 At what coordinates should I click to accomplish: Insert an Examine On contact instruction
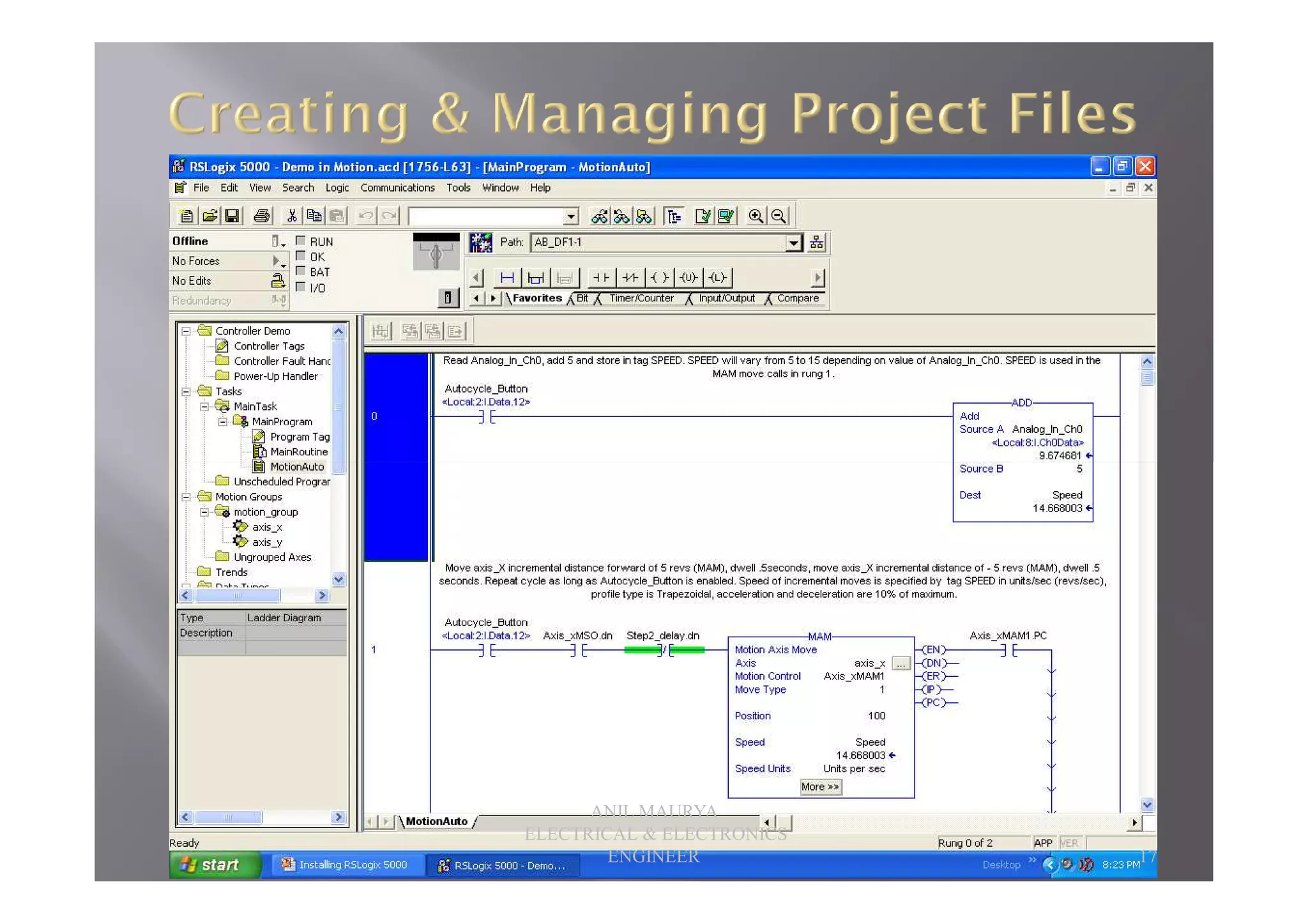point(601,278)
